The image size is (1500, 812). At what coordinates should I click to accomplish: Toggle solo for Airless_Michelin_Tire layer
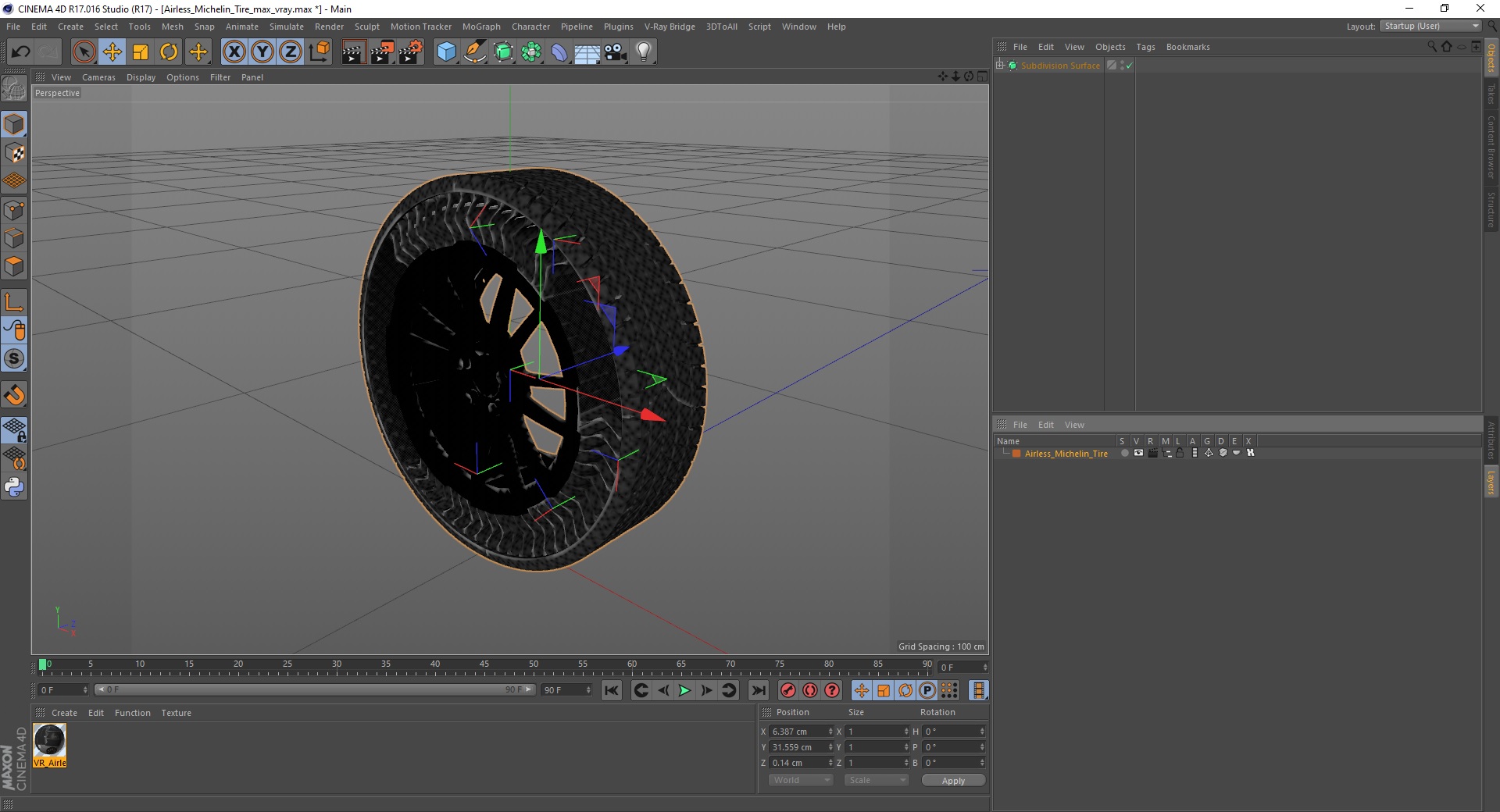(1124, 453)
